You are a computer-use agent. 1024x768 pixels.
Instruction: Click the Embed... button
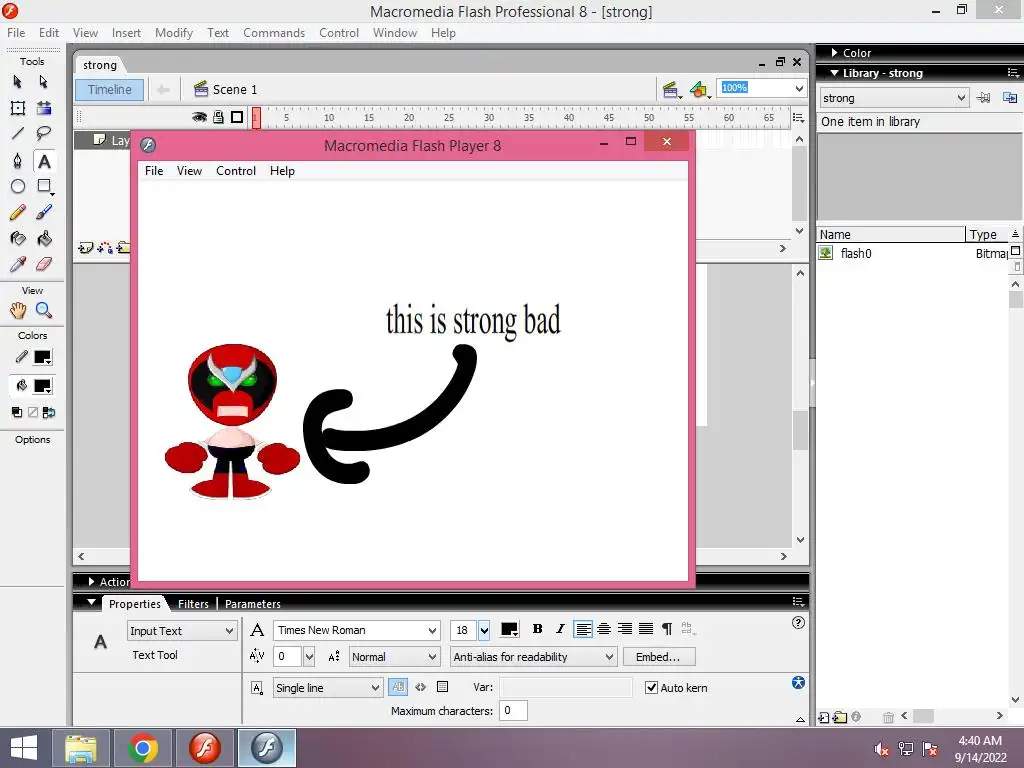point(658,657)
